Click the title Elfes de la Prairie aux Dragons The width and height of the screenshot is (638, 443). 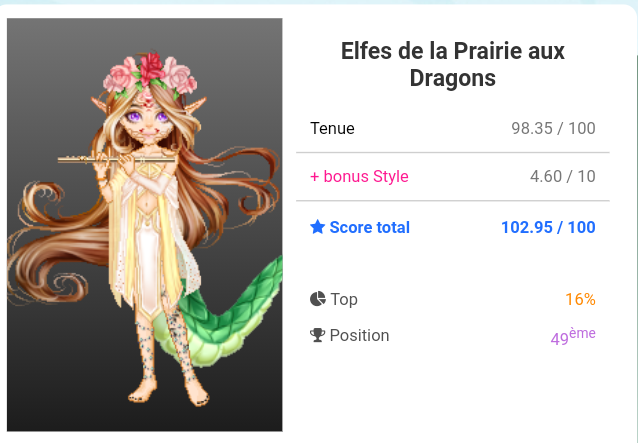pyautogui.click(x=453, y=64)
